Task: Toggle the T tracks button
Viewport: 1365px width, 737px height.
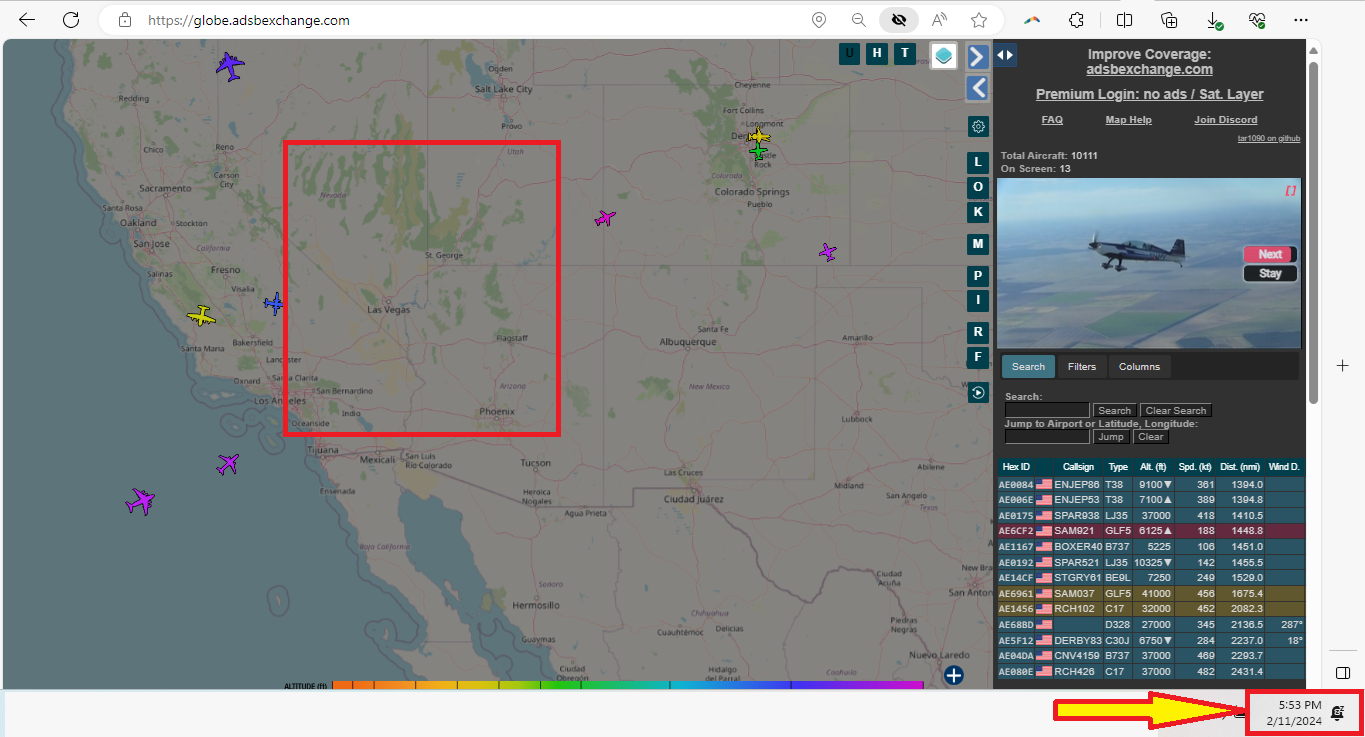Action: [x=905, y=54]
